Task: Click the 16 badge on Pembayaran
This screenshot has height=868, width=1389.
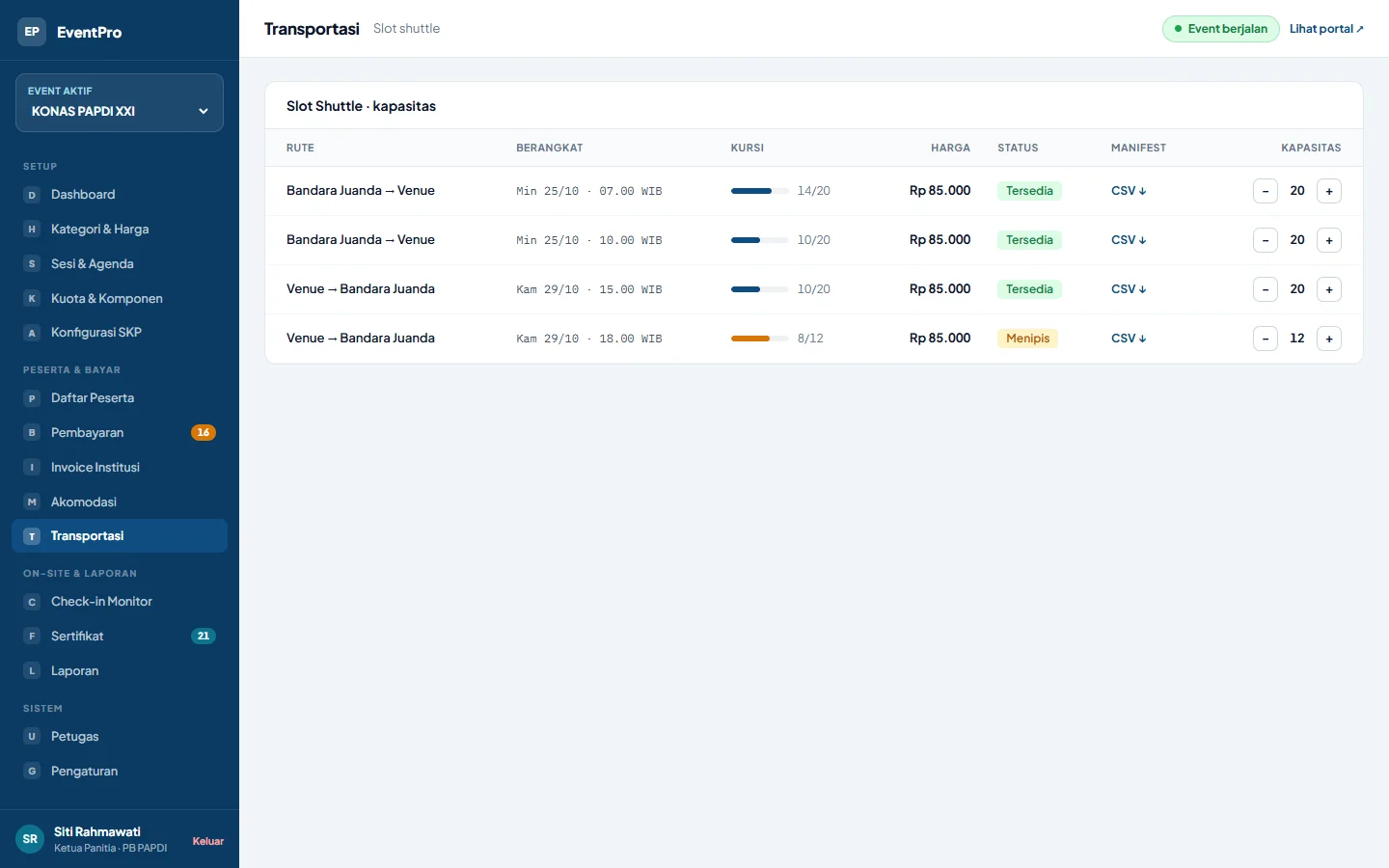Action: [204, 433]
